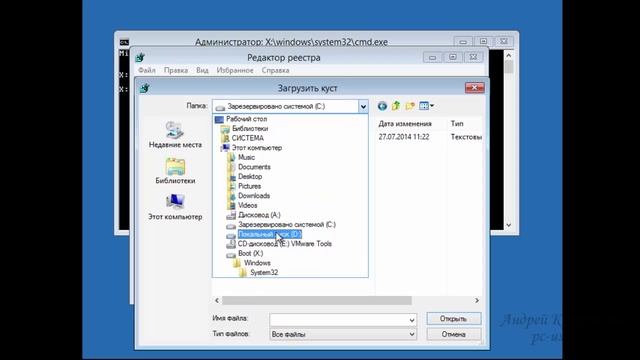Click the Отмена button
Image resolution: width=640 pixels, height=360 pixels.
point(453,334)
